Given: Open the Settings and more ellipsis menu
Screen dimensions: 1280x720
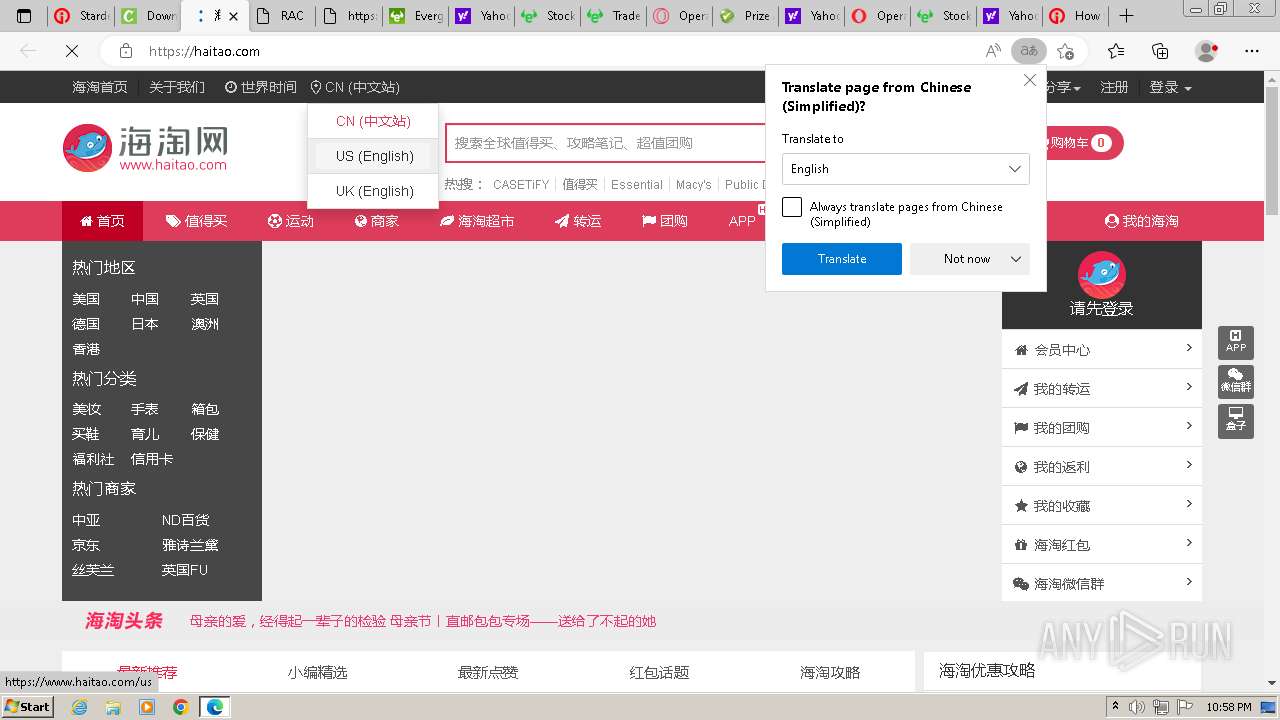Looking at the screenshot, I should [1252, 51].
